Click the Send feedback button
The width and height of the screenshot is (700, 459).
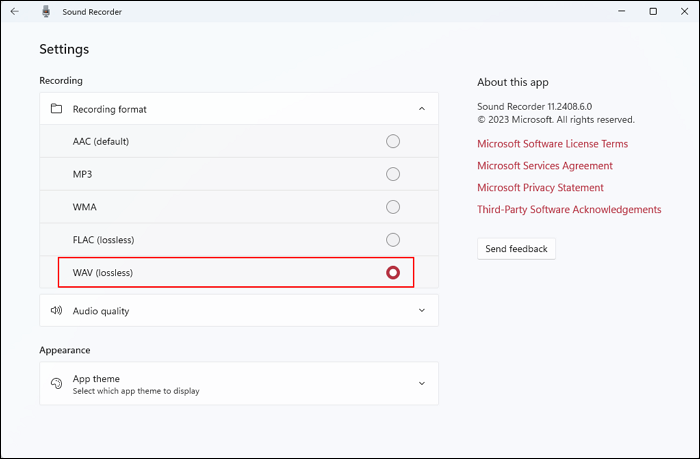point(516,249)
